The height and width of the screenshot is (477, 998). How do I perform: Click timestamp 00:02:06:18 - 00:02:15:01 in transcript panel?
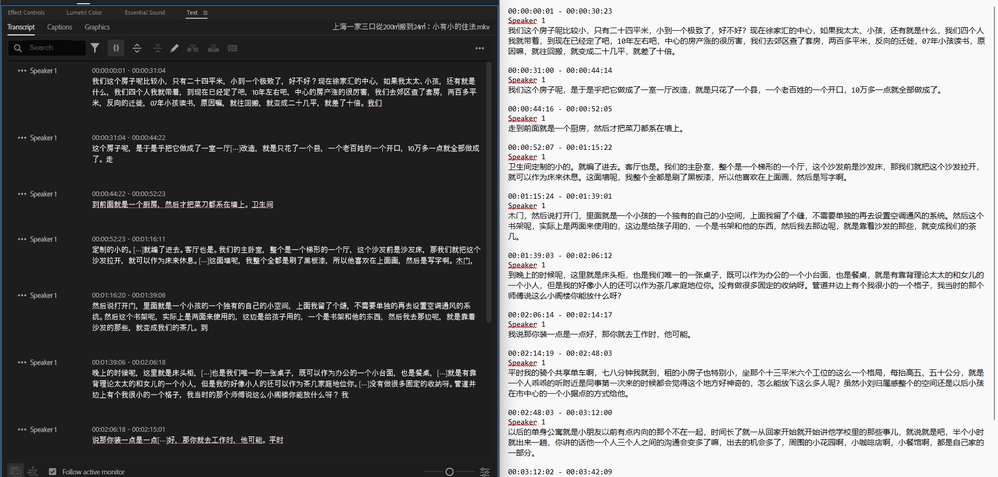(129, 430)
